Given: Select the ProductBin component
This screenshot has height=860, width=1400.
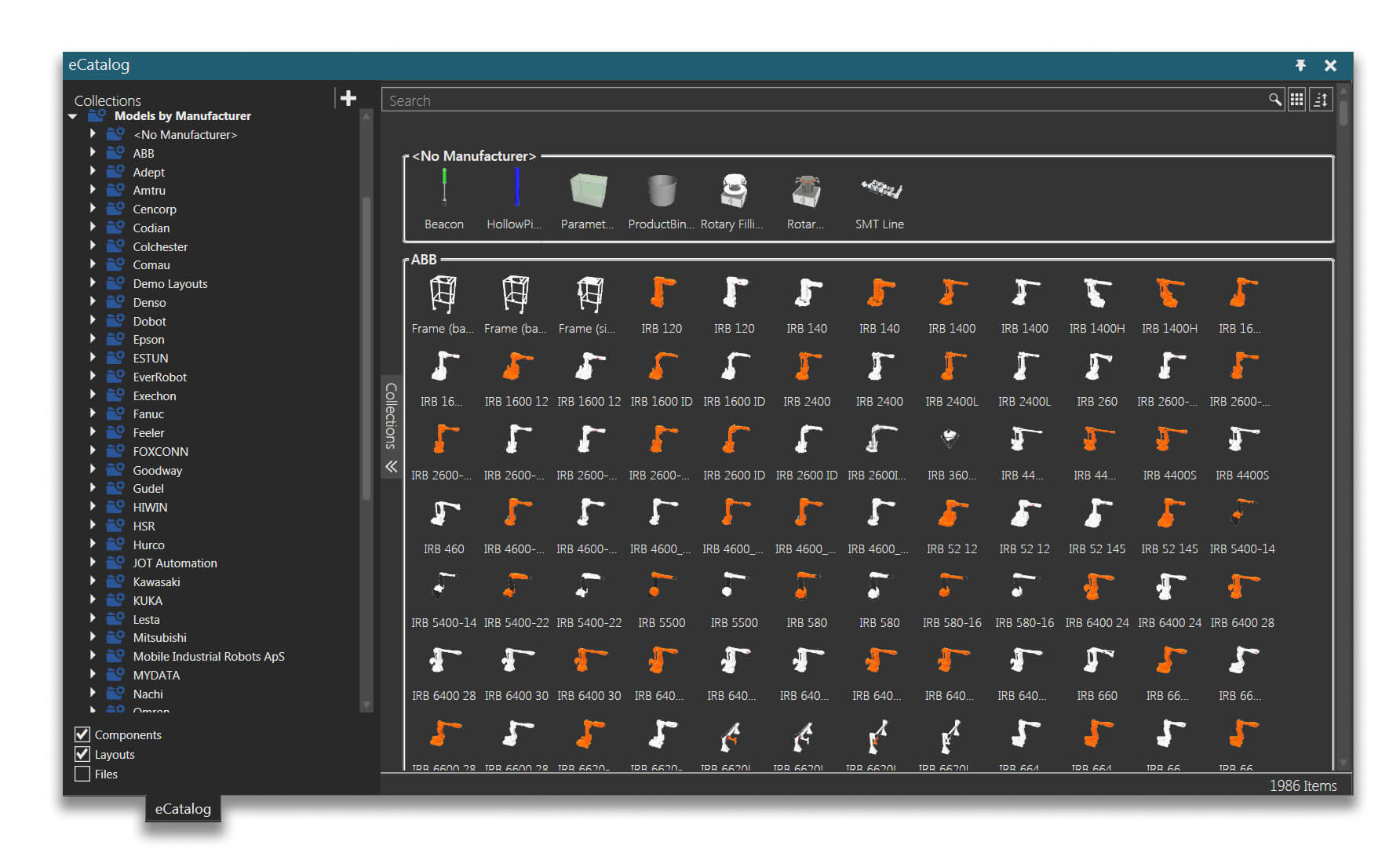Looking at the screenshot, I should pyautogui.click(x=662, y=201).
